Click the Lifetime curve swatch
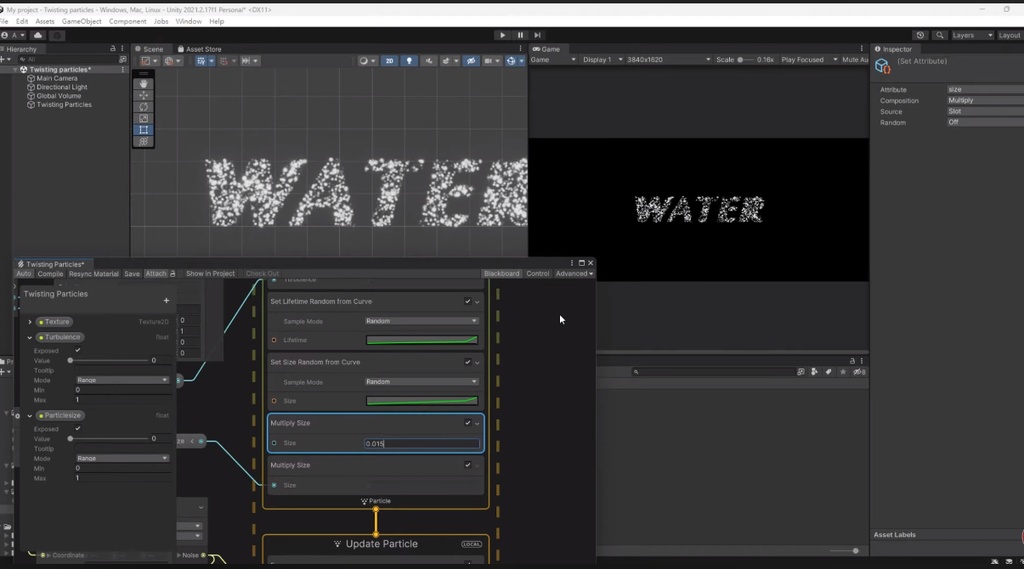 click(422, 340)
